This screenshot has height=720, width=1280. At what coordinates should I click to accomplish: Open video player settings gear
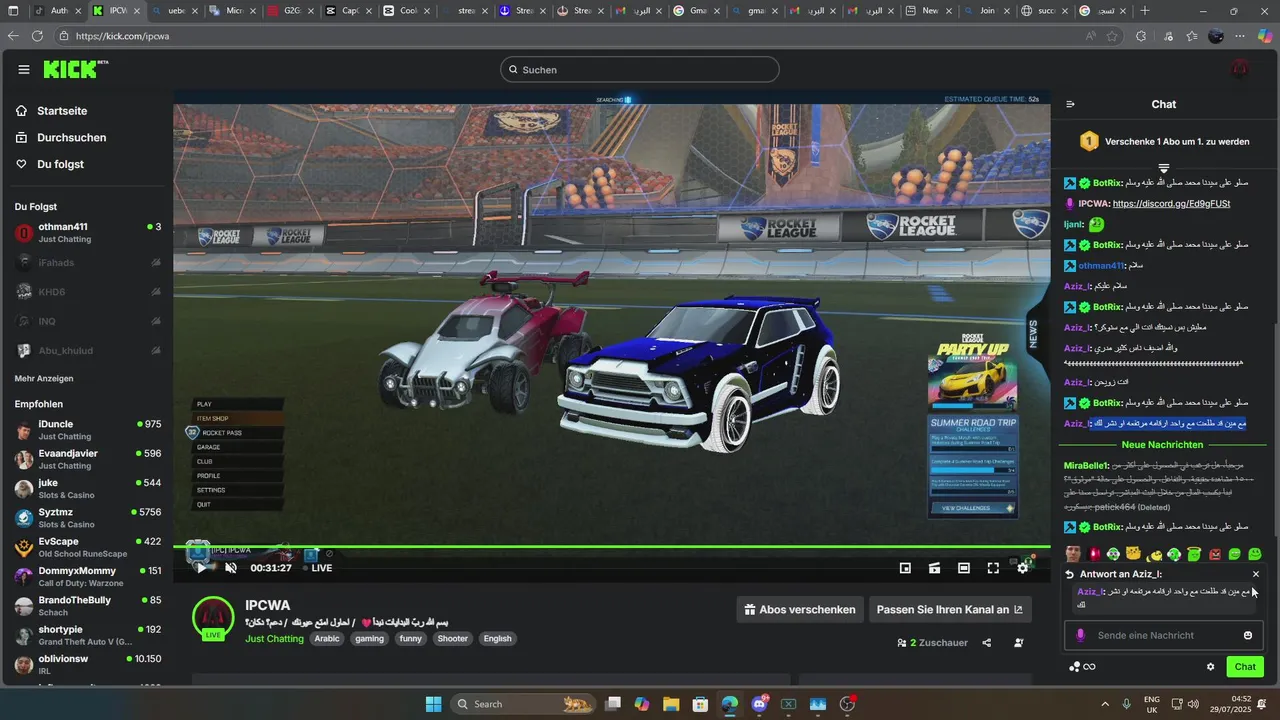point(1023,568)
